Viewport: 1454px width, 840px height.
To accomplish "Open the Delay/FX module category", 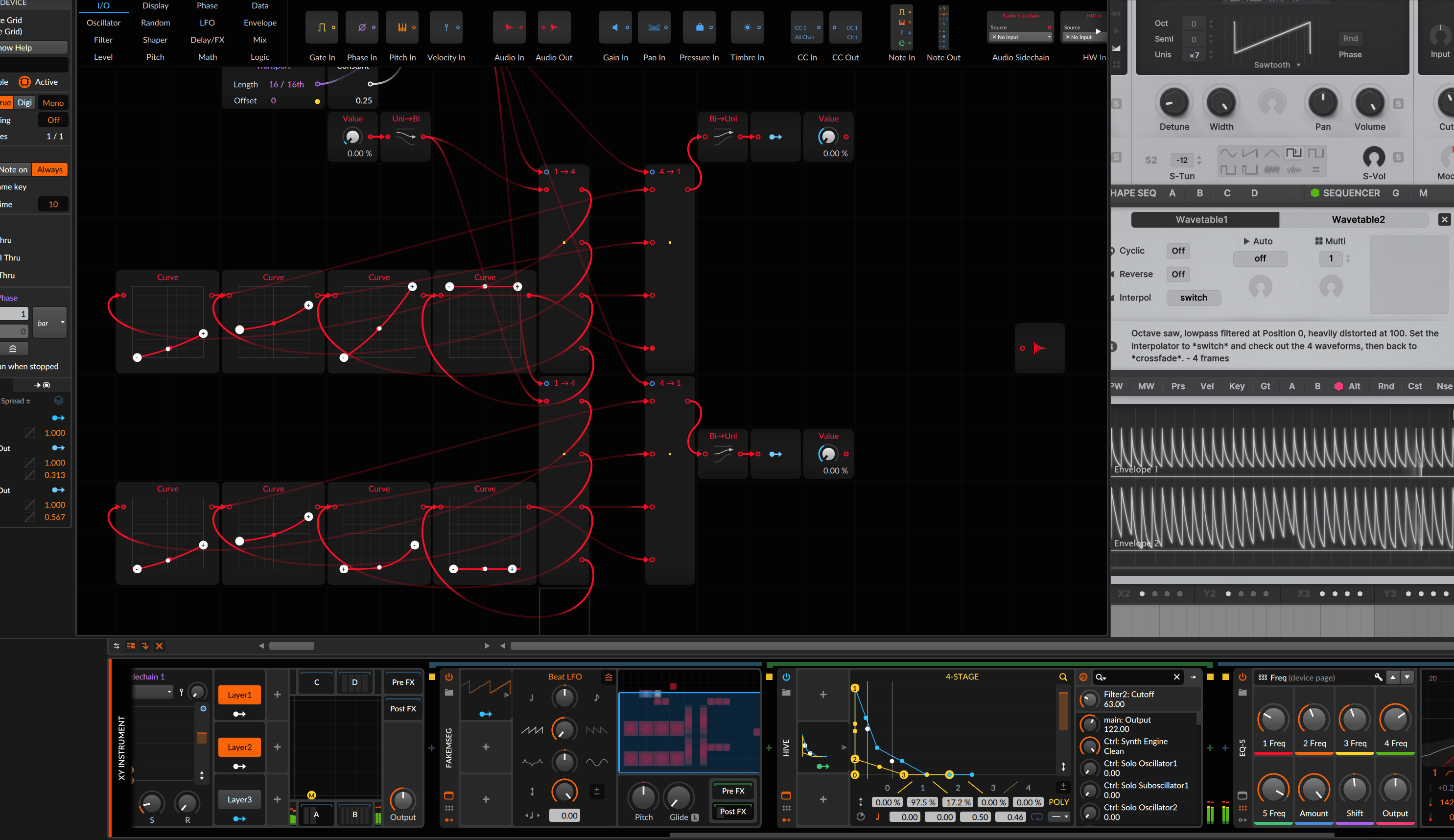I will 207,40.
